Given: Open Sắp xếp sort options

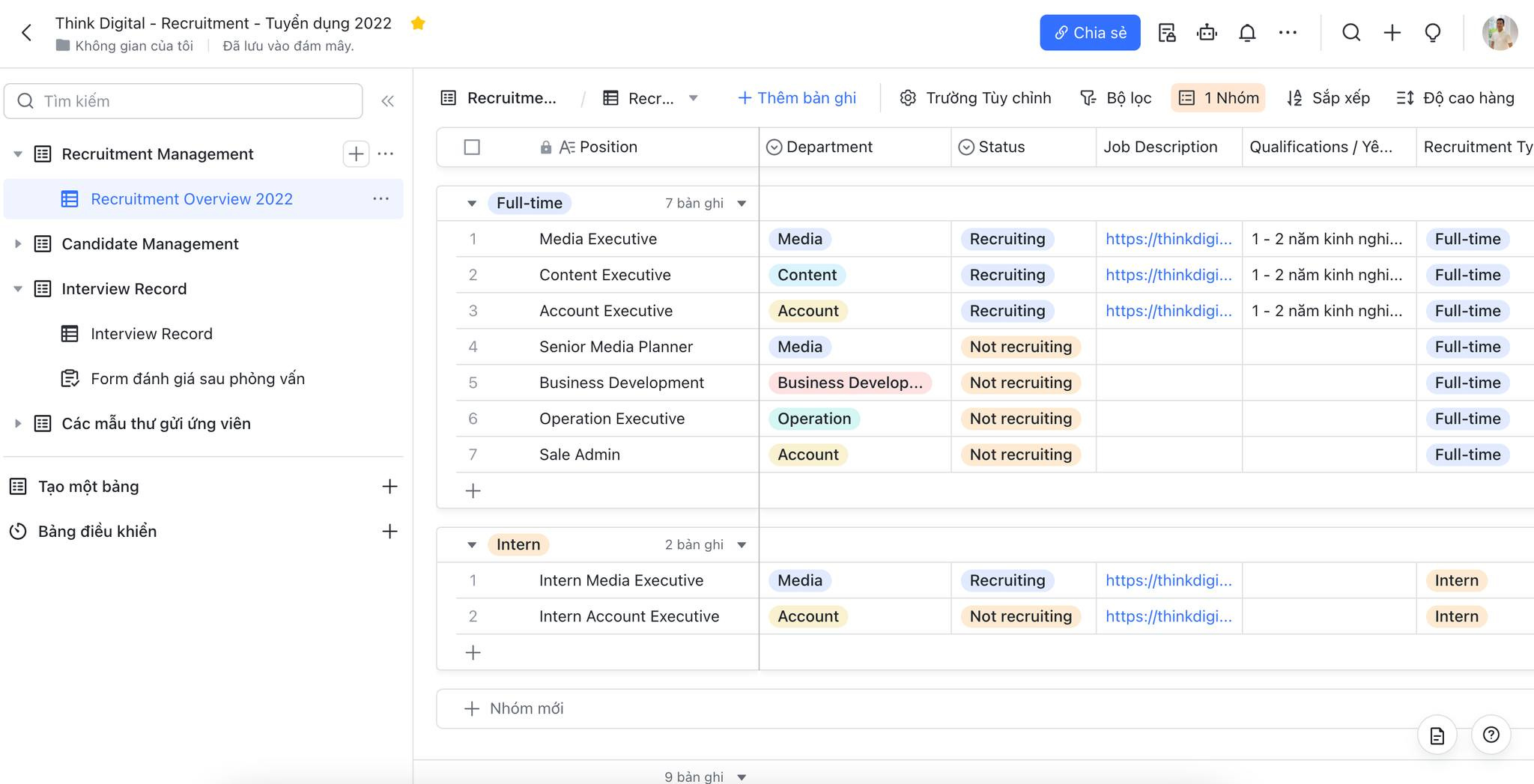Looking at the screenshot, I should tap(1327, 98).
